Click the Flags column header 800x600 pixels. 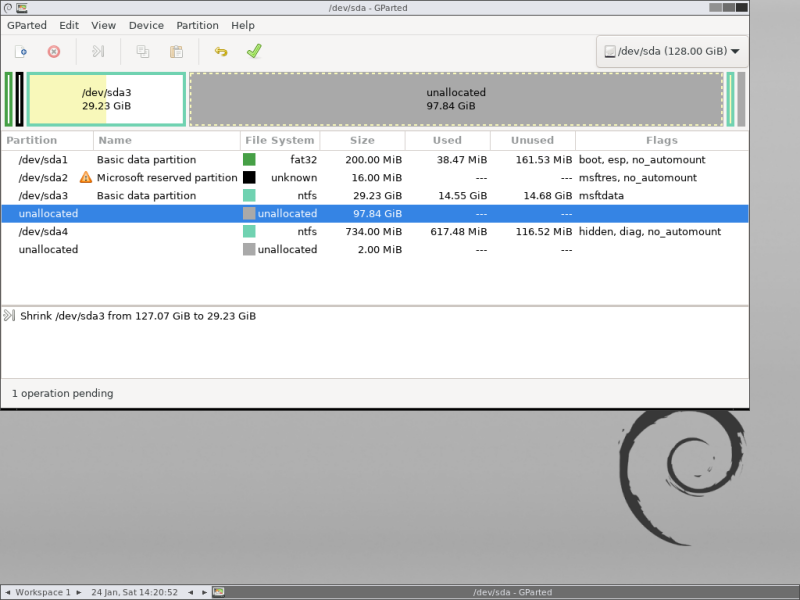662,140
